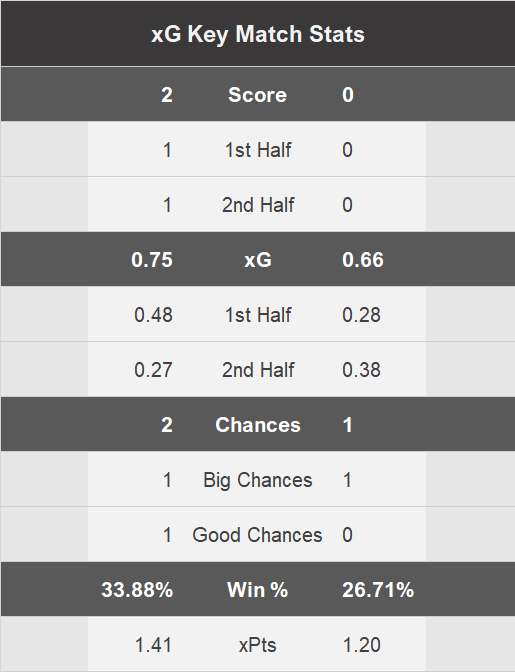Select the Score header row label
515x672 pixels.
[258, 95]
